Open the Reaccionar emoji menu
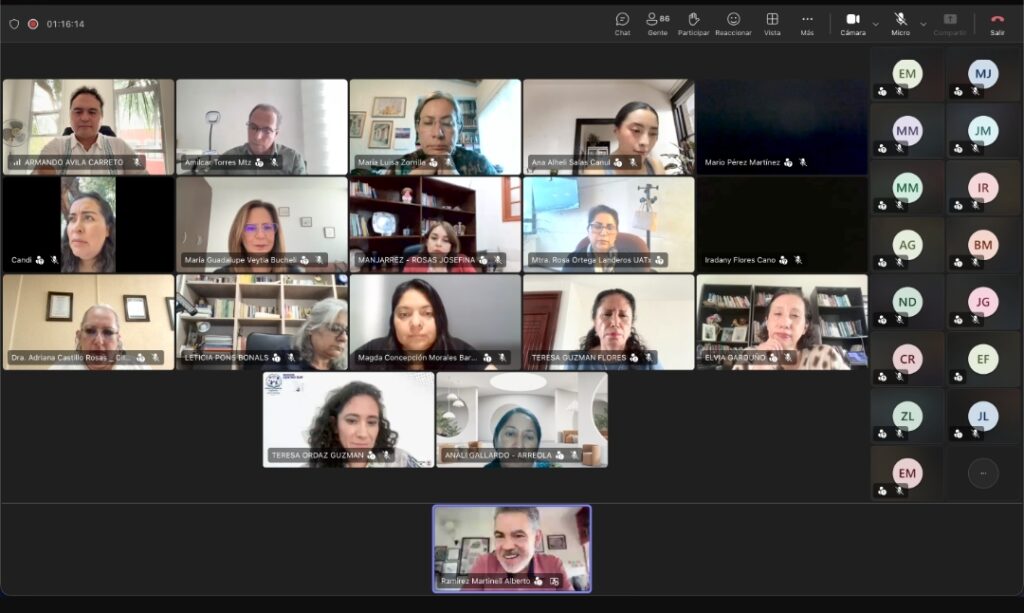The height and width of the screenshot is (613, 1024). [x=733, y=24]
